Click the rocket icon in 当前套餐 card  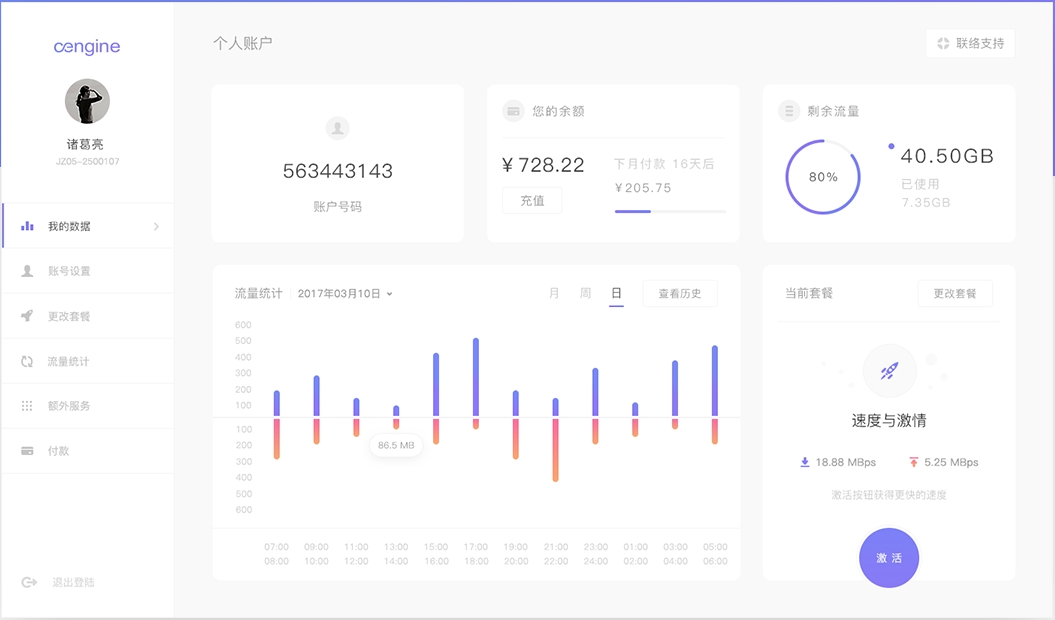pos(889,371)
